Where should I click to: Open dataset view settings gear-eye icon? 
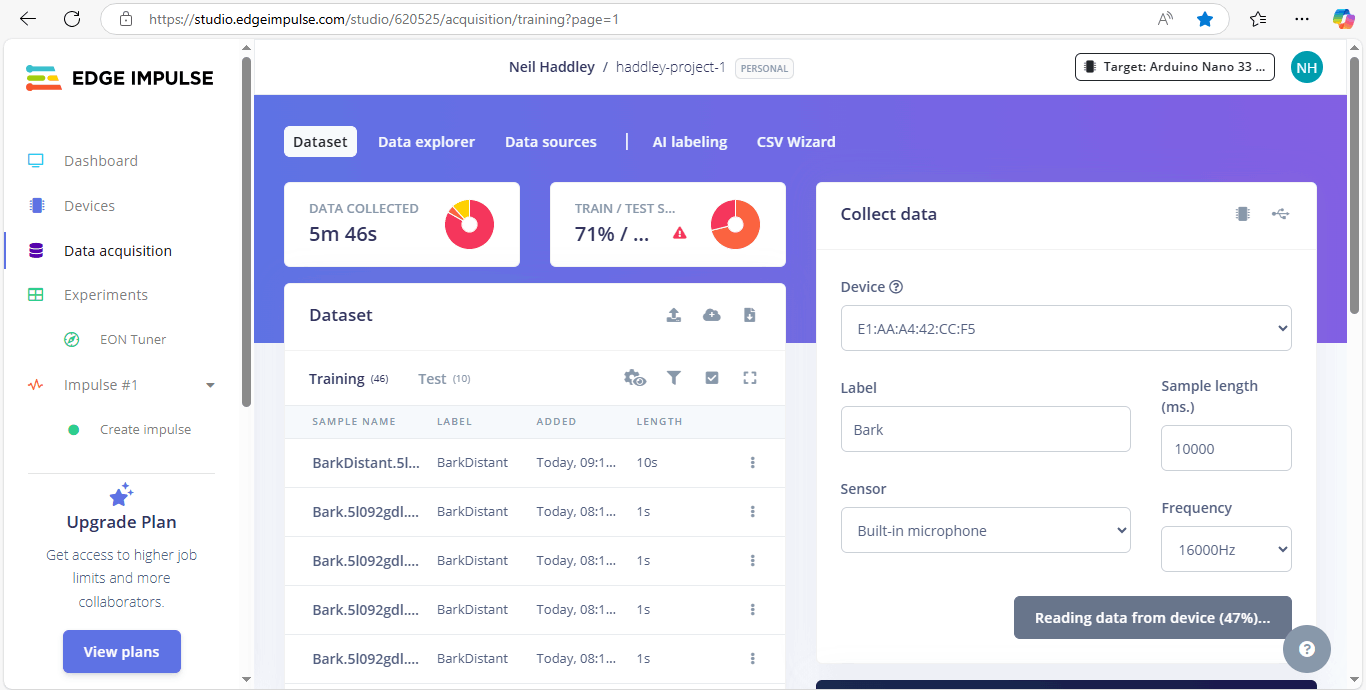635,378
